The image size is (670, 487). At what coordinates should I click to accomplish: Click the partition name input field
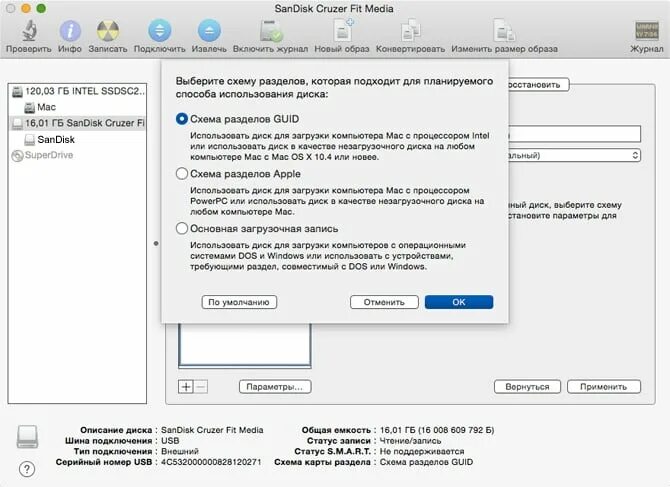pos(574,134)
